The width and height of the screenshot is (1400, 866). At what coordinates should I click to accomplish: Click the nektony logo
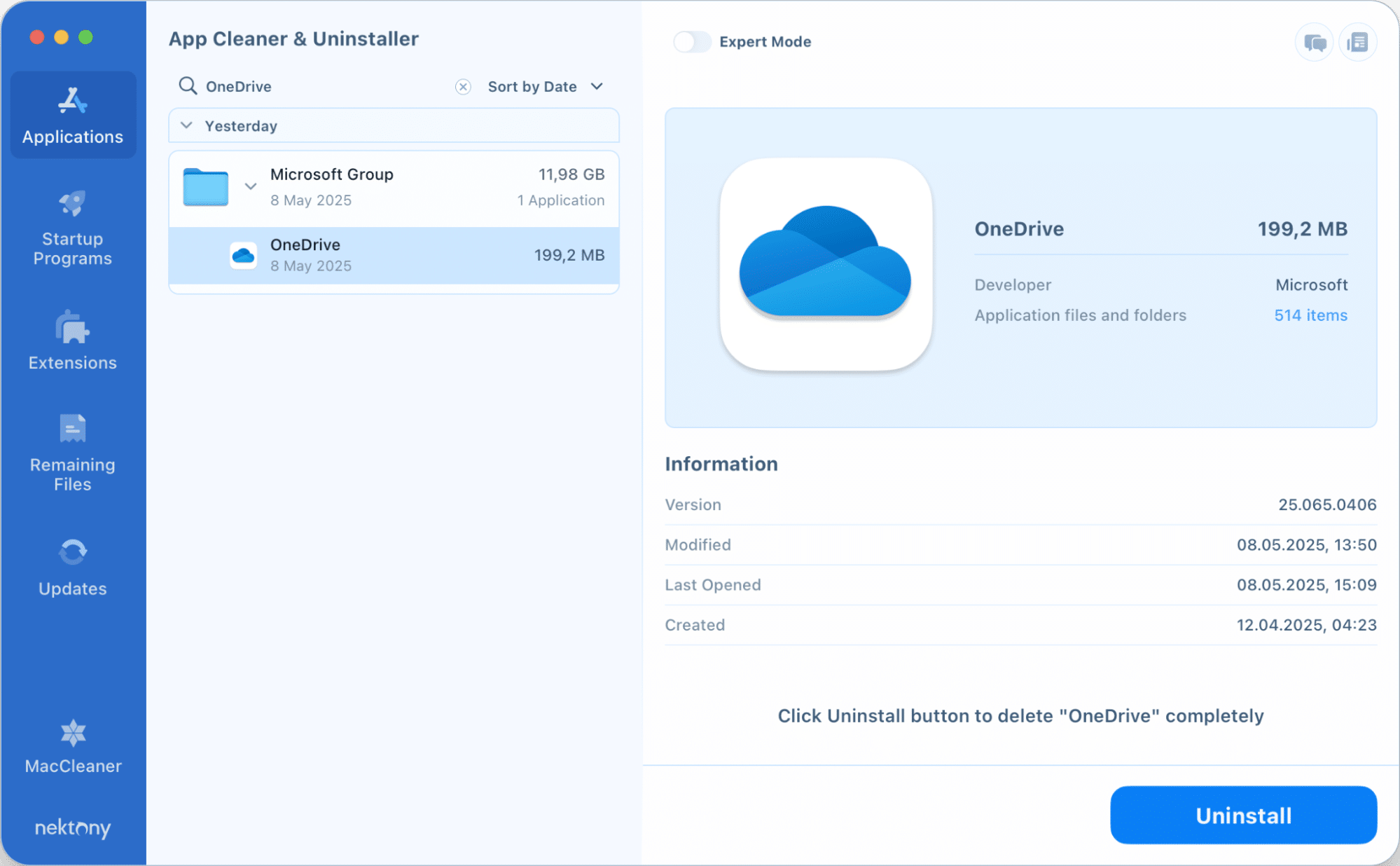(72, 828)
